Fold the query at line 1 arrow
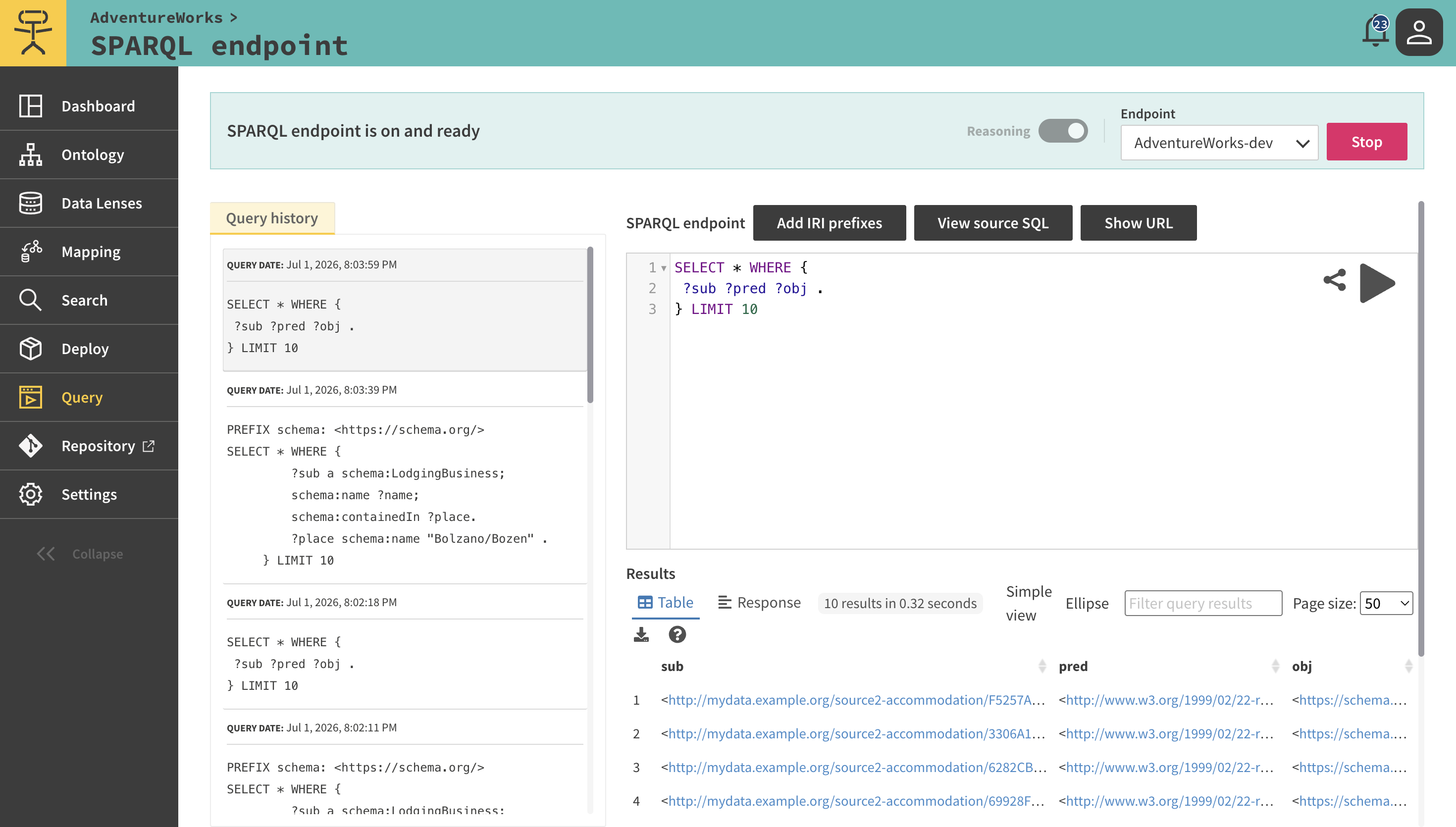The height and width of the screenshot is (827, 1456). click(x=663, y=268)
